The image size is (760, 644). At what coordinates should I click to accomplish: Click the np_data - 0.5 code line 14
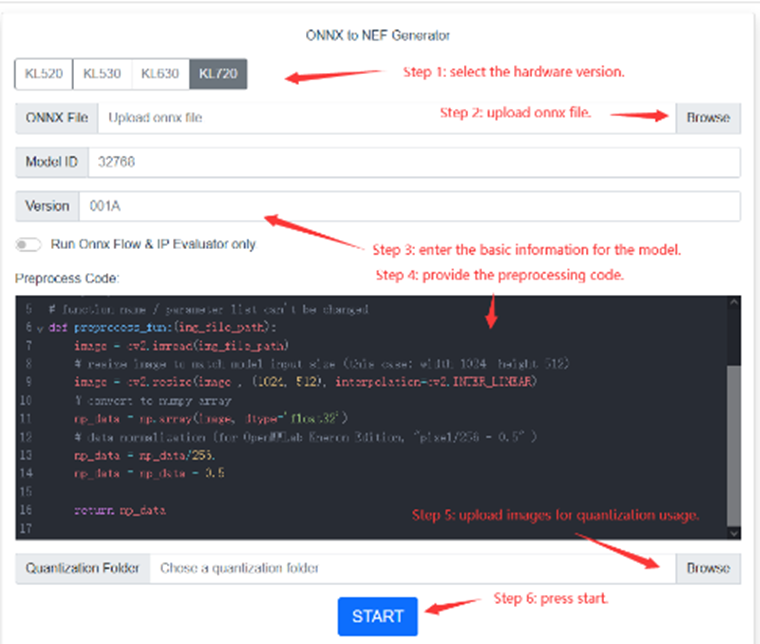[x=149, y=473]
